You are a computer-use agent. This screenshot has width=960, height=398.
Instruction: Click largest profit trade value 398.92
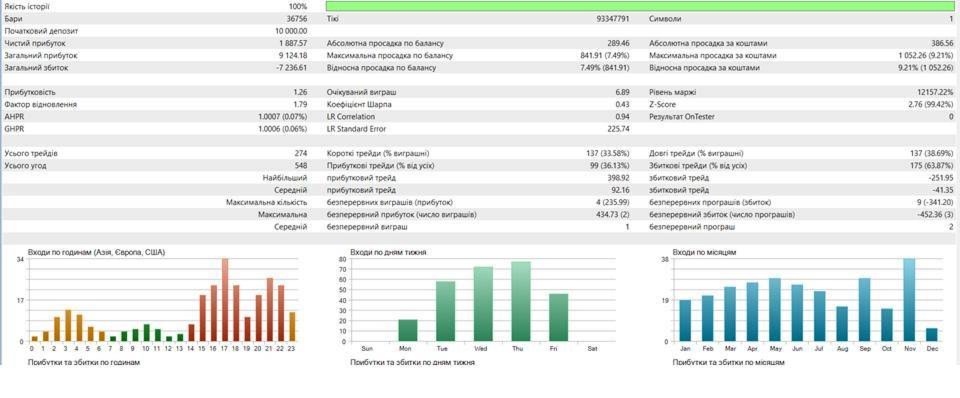point(619,178)
